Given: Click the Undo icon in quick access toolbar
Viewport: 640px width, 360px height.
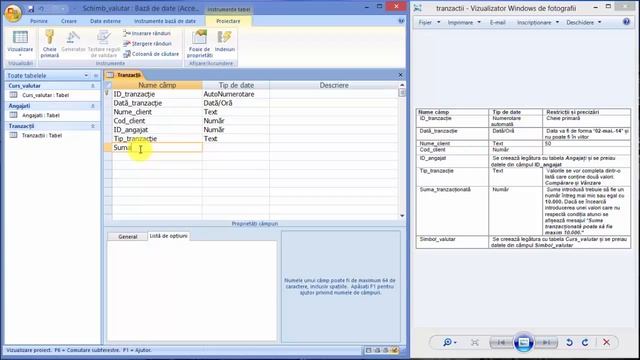Looking at the screenshot, I should pyautogui.click(x=42, y=9).
